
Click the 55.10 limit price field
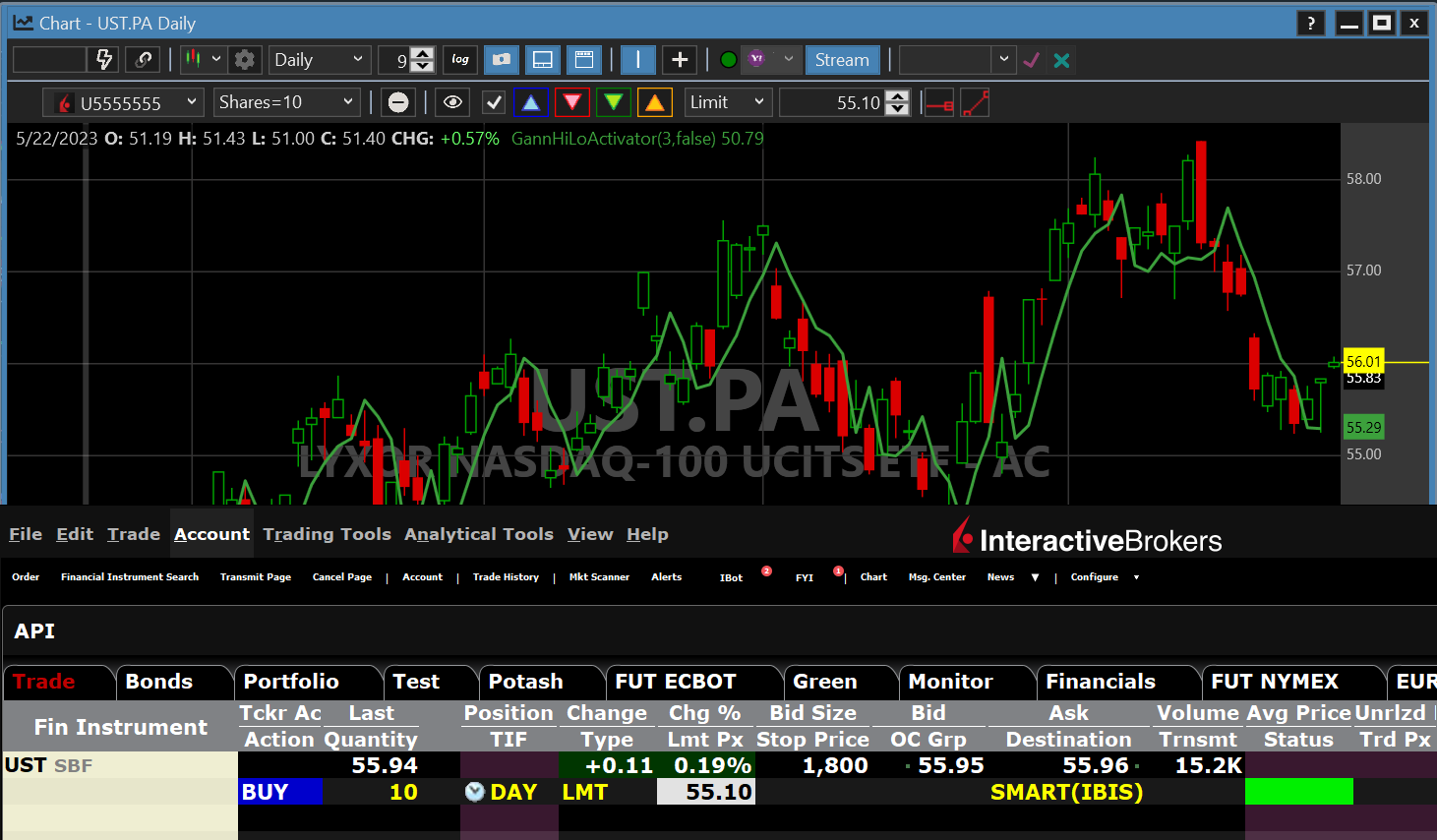click(706, 792)
